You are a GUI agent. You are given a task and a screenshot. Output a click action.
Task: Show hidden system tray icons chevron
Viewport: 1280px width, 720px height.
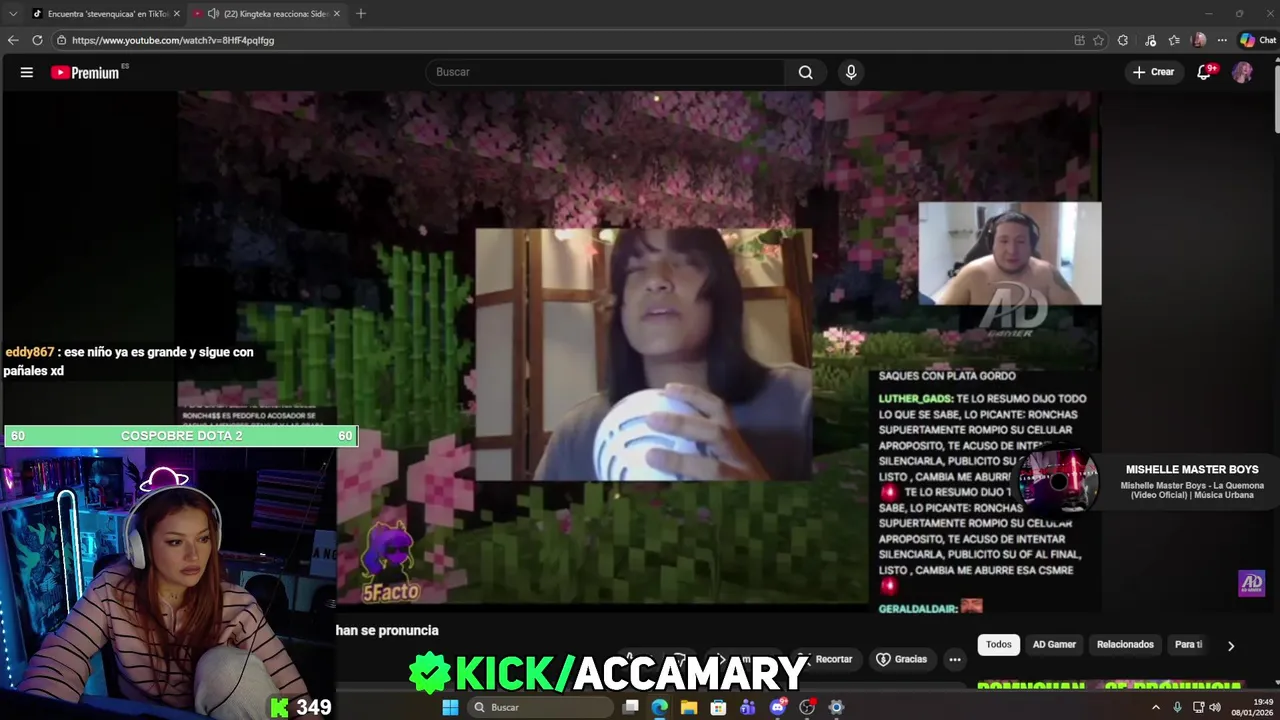1156,707
